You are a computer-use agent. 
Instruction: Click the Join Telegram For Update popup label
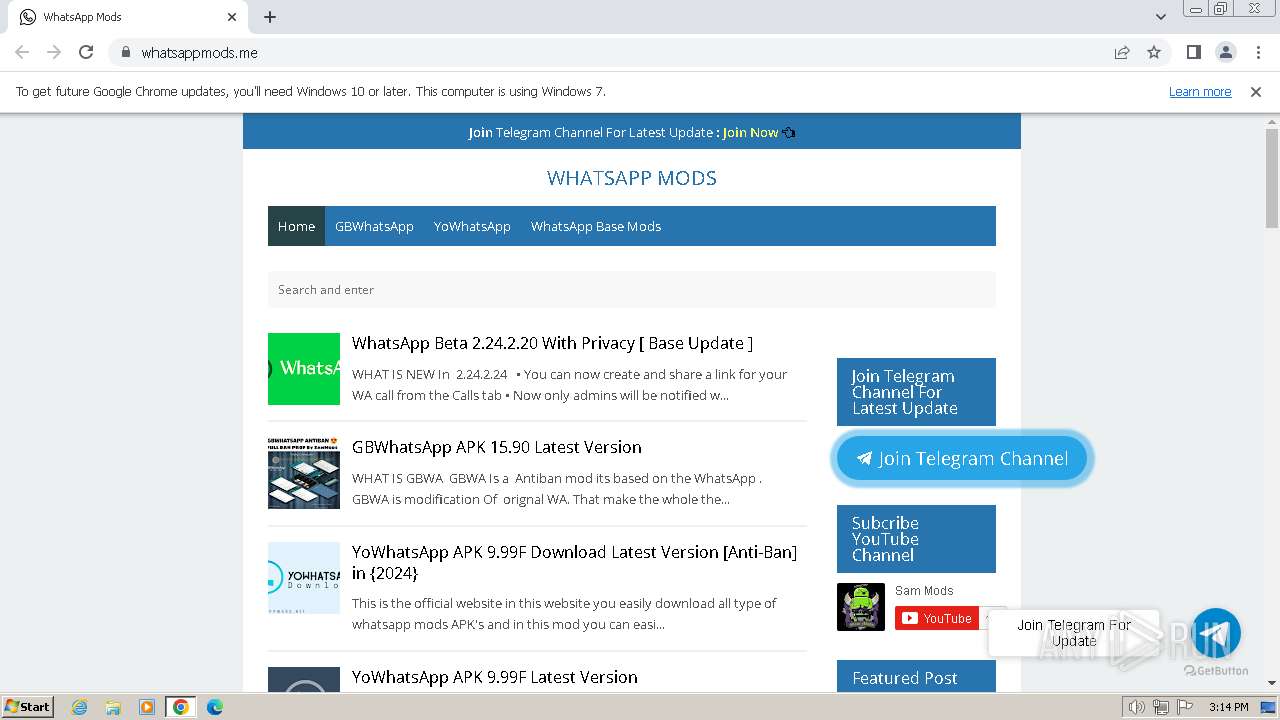[x=1074, y=633]
